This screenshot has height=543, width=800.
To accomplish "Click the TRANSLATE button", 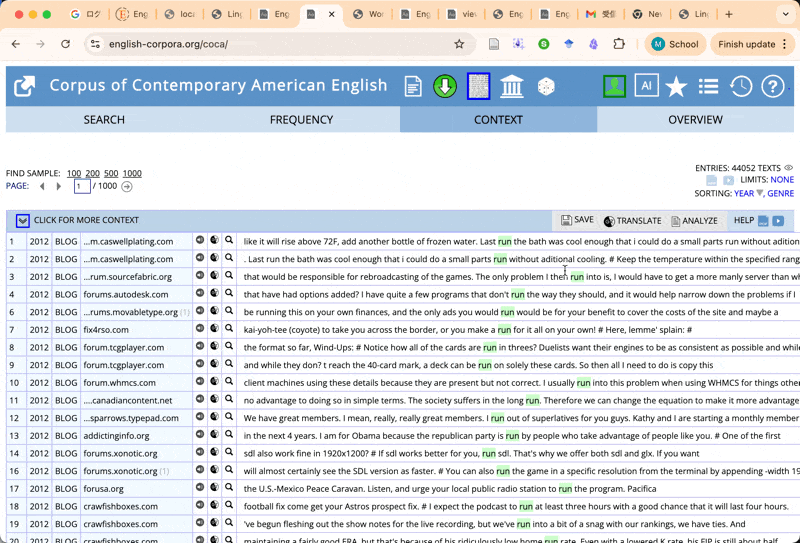I will 632,221.
